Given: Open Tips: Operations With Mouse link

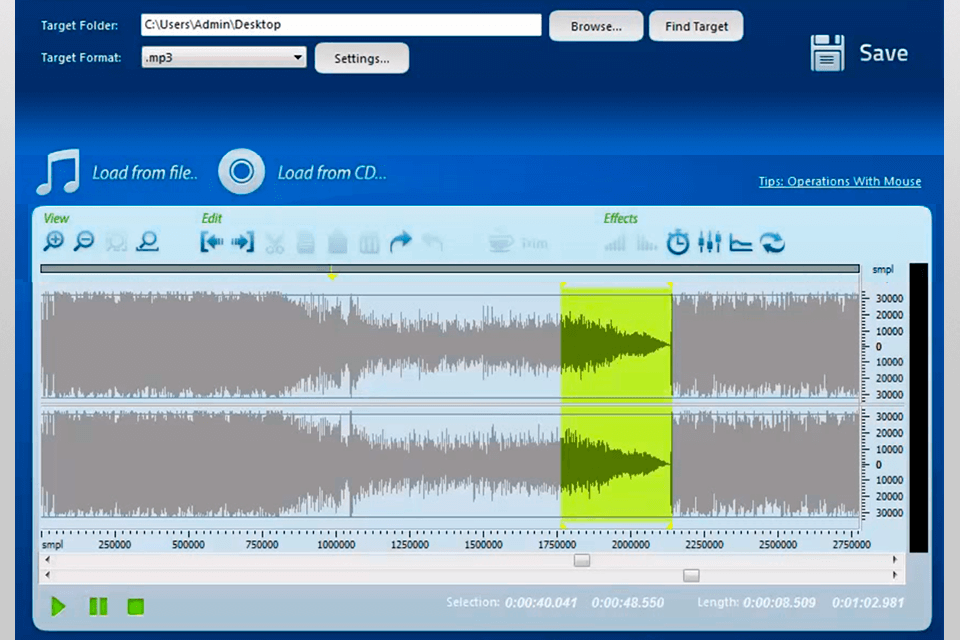Looking at the screenshot, I should click(x=839, y=181).
